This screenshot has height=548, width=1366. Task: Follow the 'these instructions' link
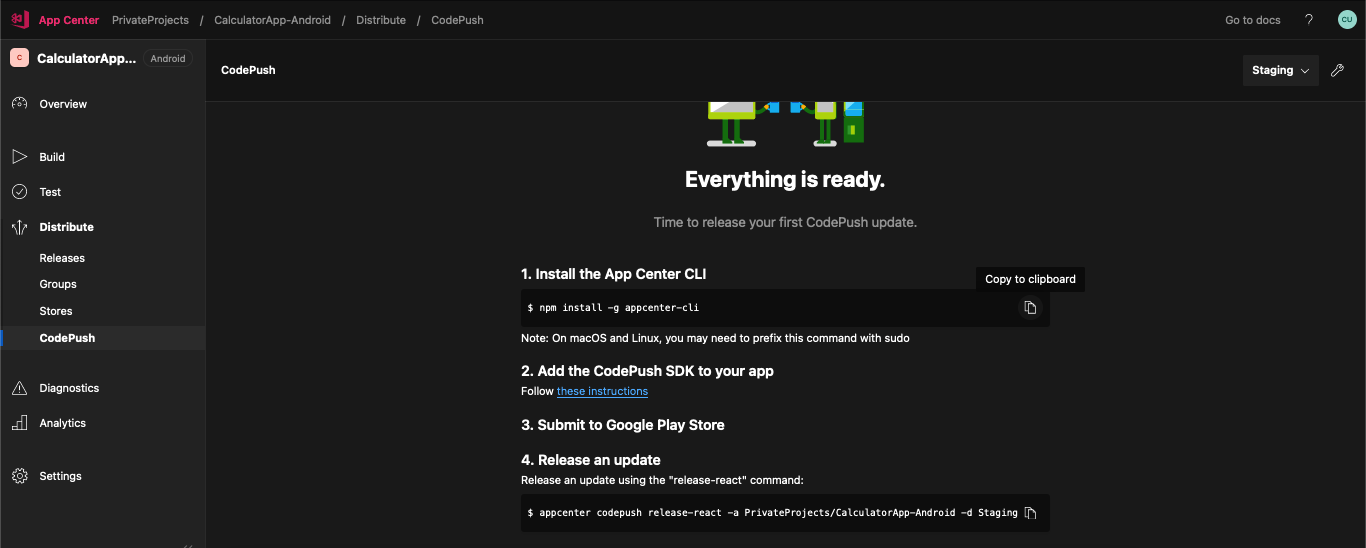click(602, 391)
